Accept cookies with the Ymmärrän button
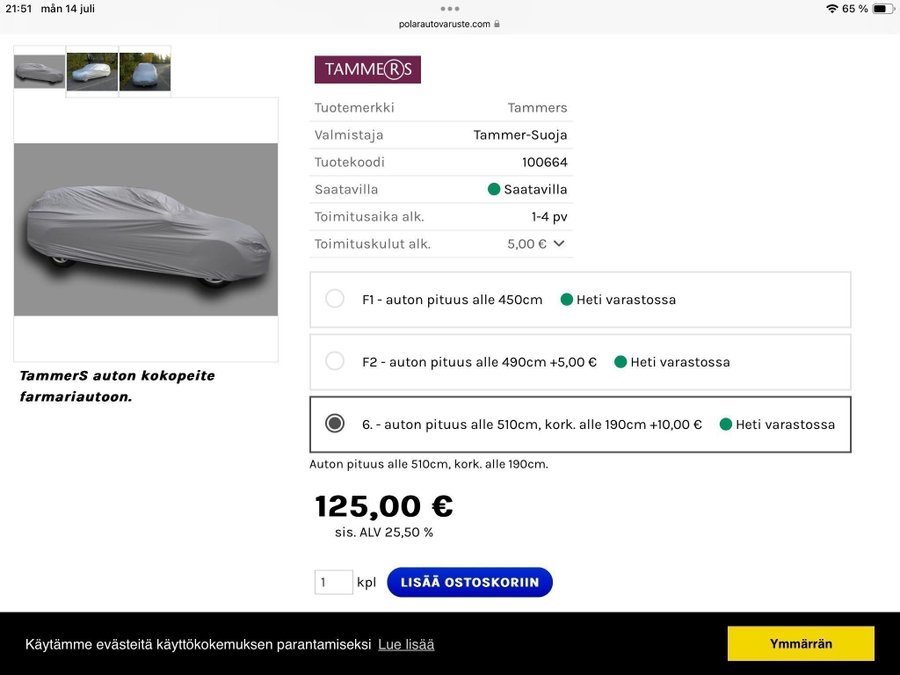This screenshot has width=900, height=675. [800, 643]
